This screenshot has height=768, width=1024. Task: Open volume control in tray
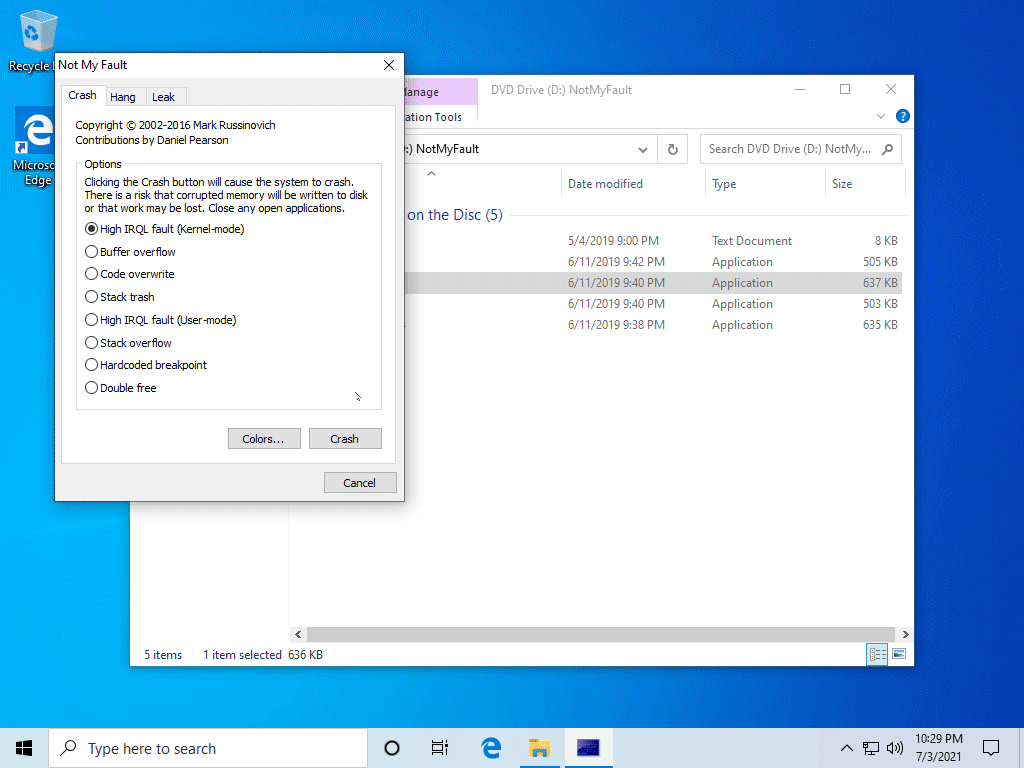(x=895, y=748)
